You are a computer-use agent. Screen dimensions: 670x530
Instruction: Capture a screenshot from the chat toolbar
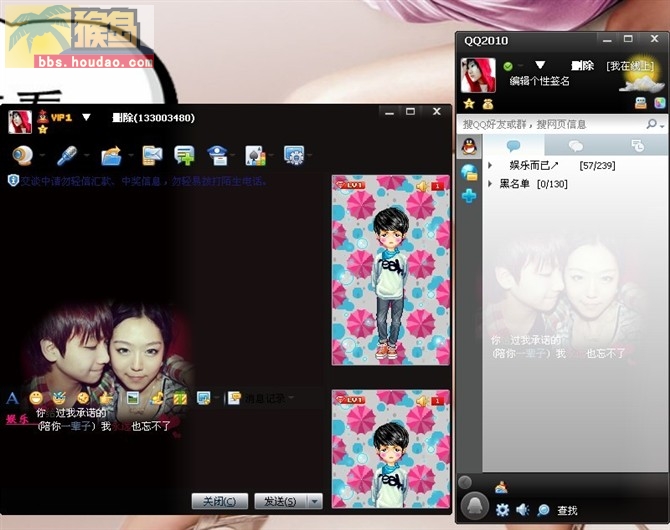coord(203,398)
